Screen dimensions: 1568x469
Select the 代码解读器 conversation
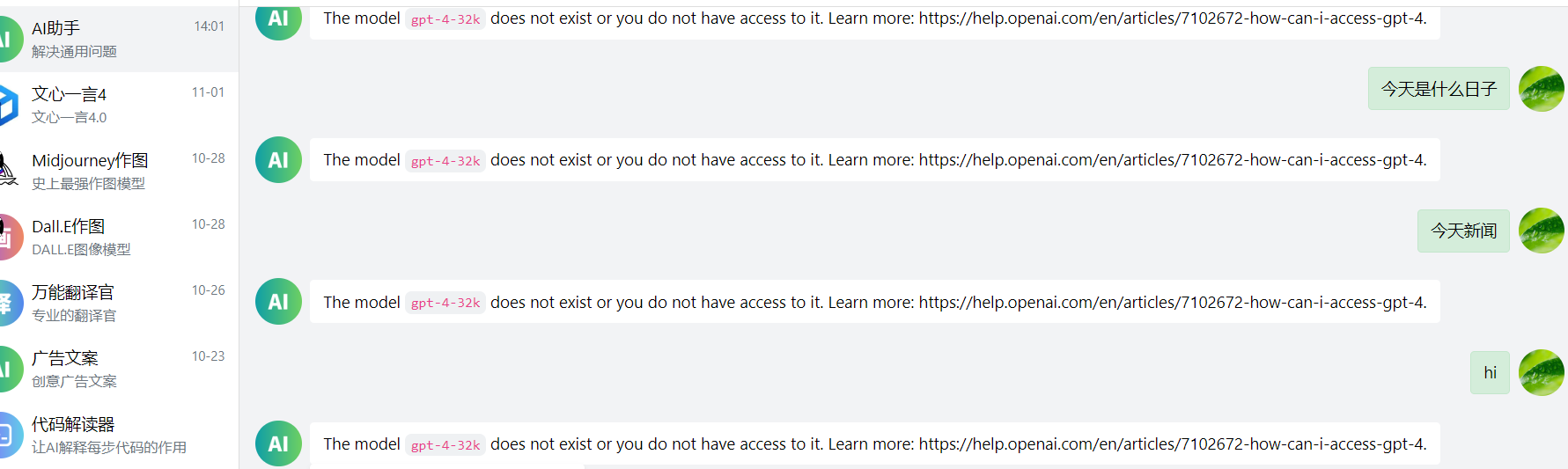tap(119, 435)
